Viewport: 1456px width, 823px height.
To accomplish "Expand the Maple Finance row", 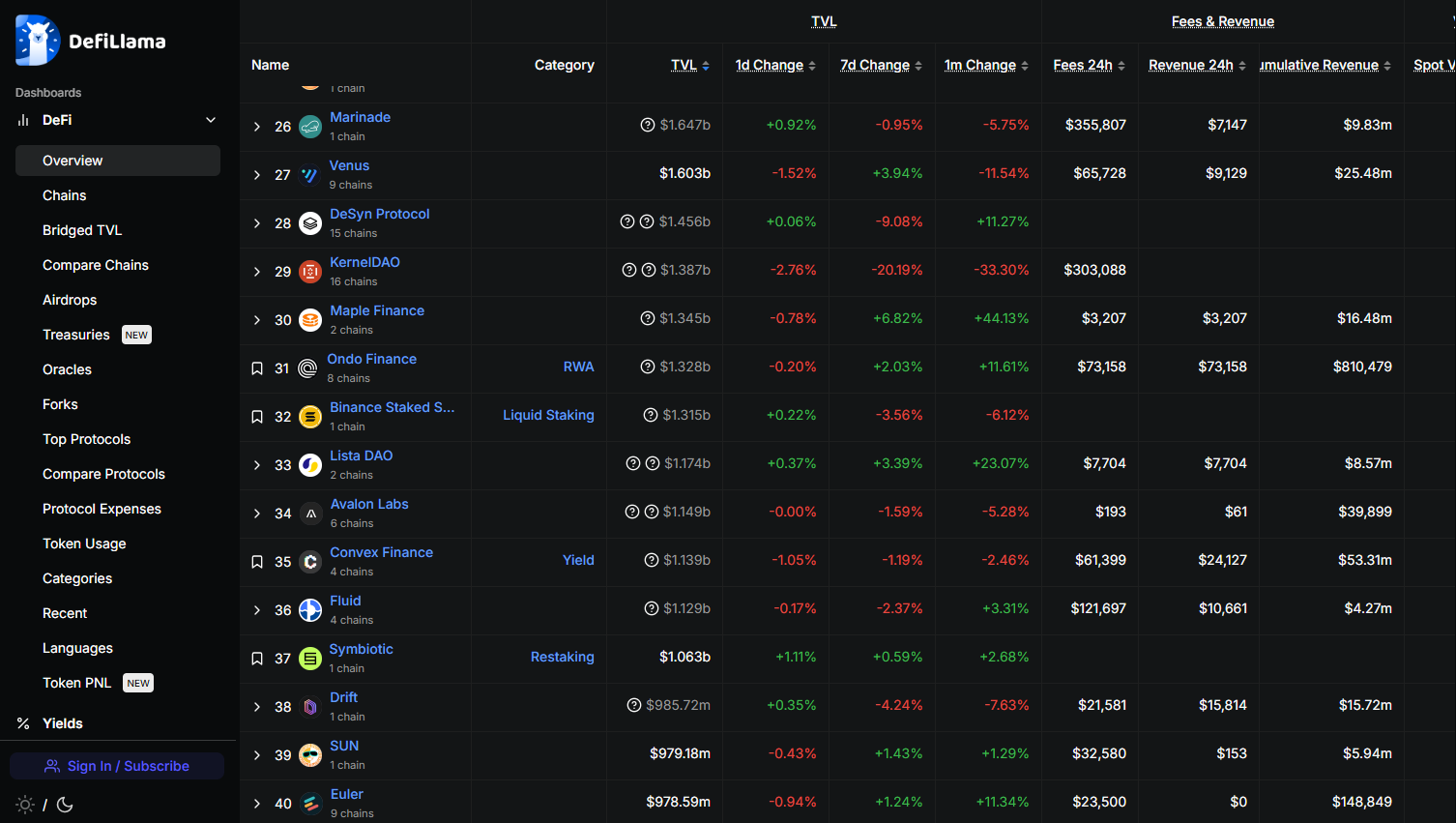I will (x=257, y=320).
